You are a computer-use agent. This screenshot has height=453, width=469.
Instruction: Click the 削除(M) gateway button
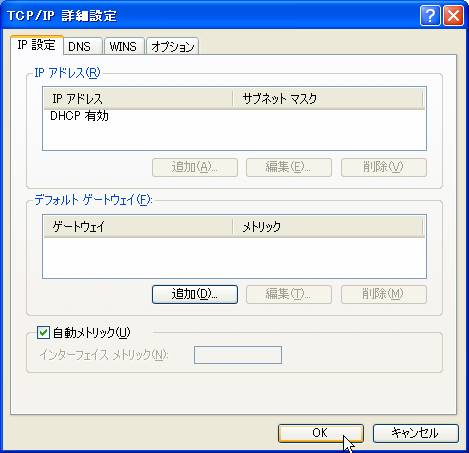[x=384, y=294]
